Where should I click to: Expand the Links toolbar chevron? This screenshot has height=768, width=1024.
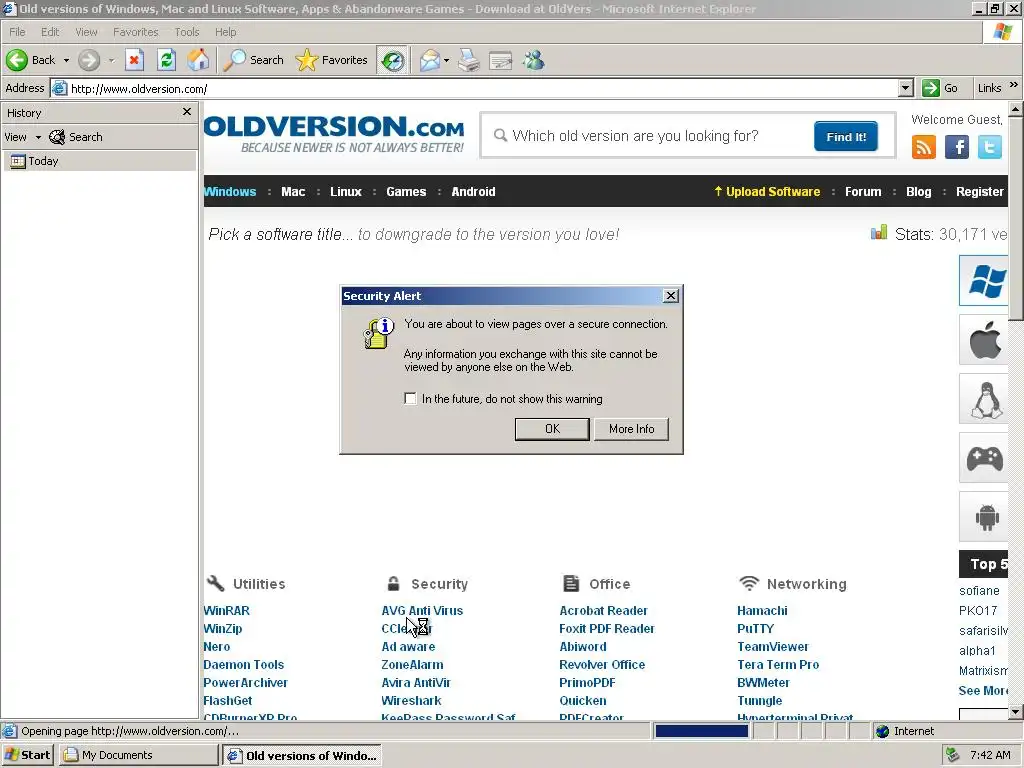1014,85
